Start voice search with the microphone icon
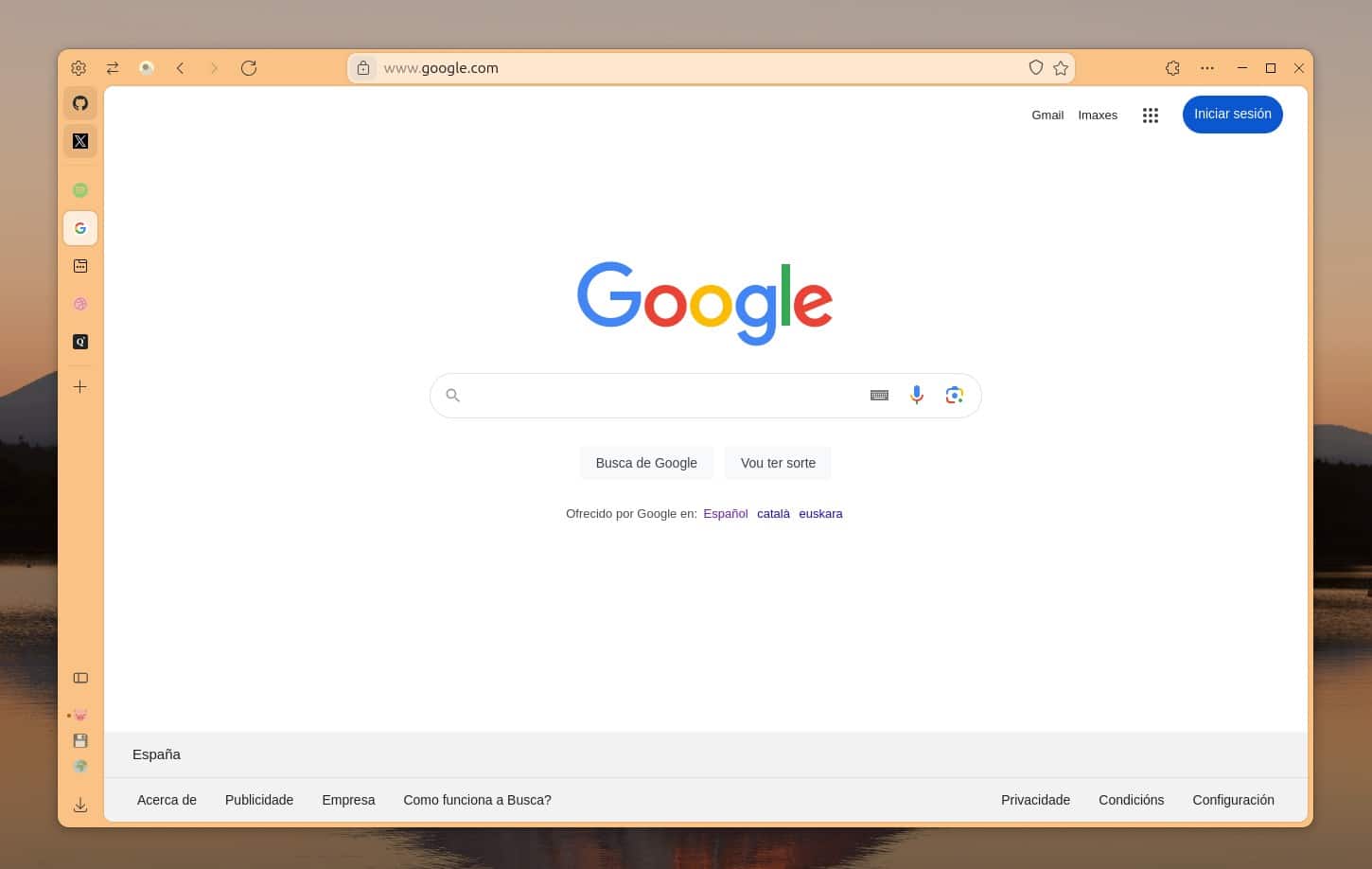 917,396
